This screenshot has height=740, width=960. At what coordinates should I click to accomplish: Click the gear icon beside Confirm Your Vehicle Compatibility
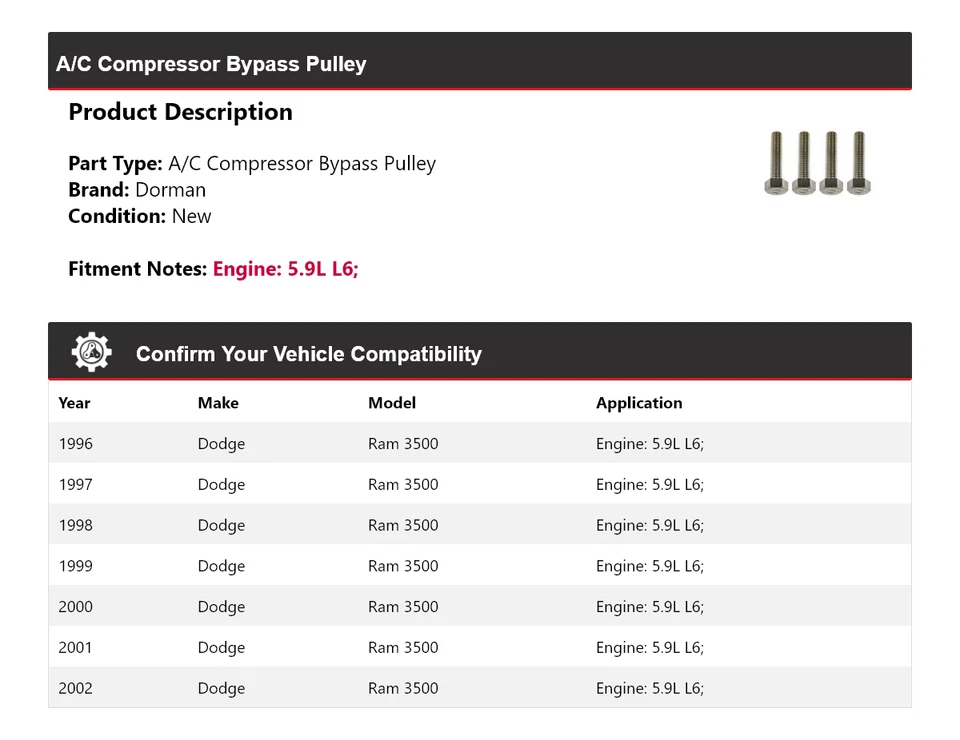(x=91, y=353)
